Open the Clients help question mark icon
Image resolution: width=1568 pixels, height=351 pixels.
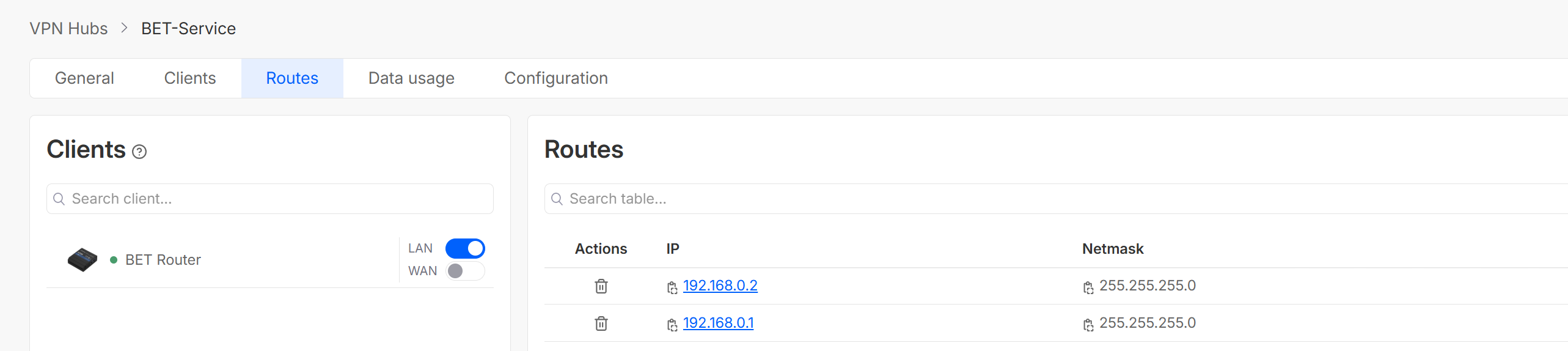(x=139, y=152)
